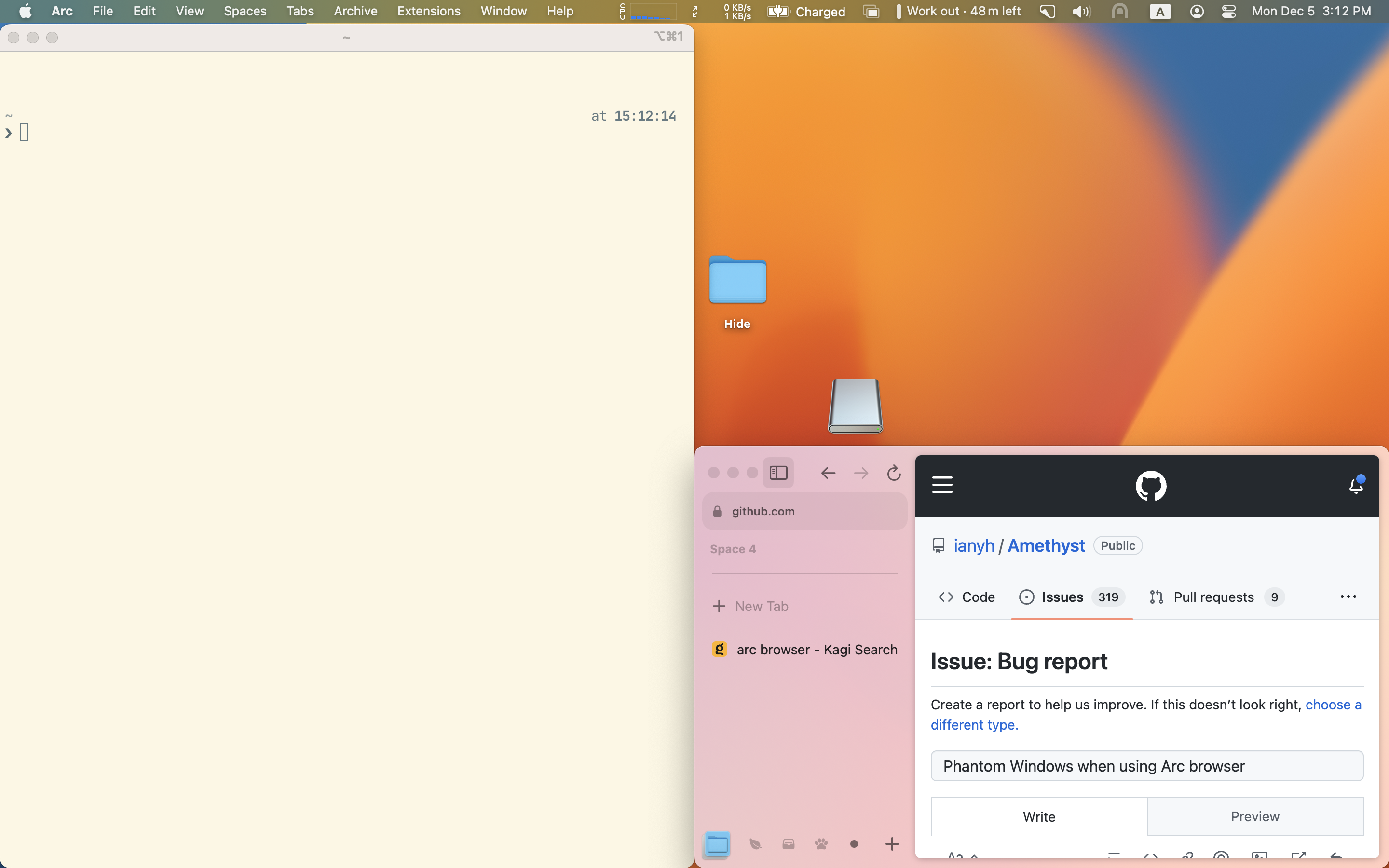The height and width of the screenshot is (868, 1389).
Task: Open GitHub notifications bell
Action: click(x=1356, y=485)
